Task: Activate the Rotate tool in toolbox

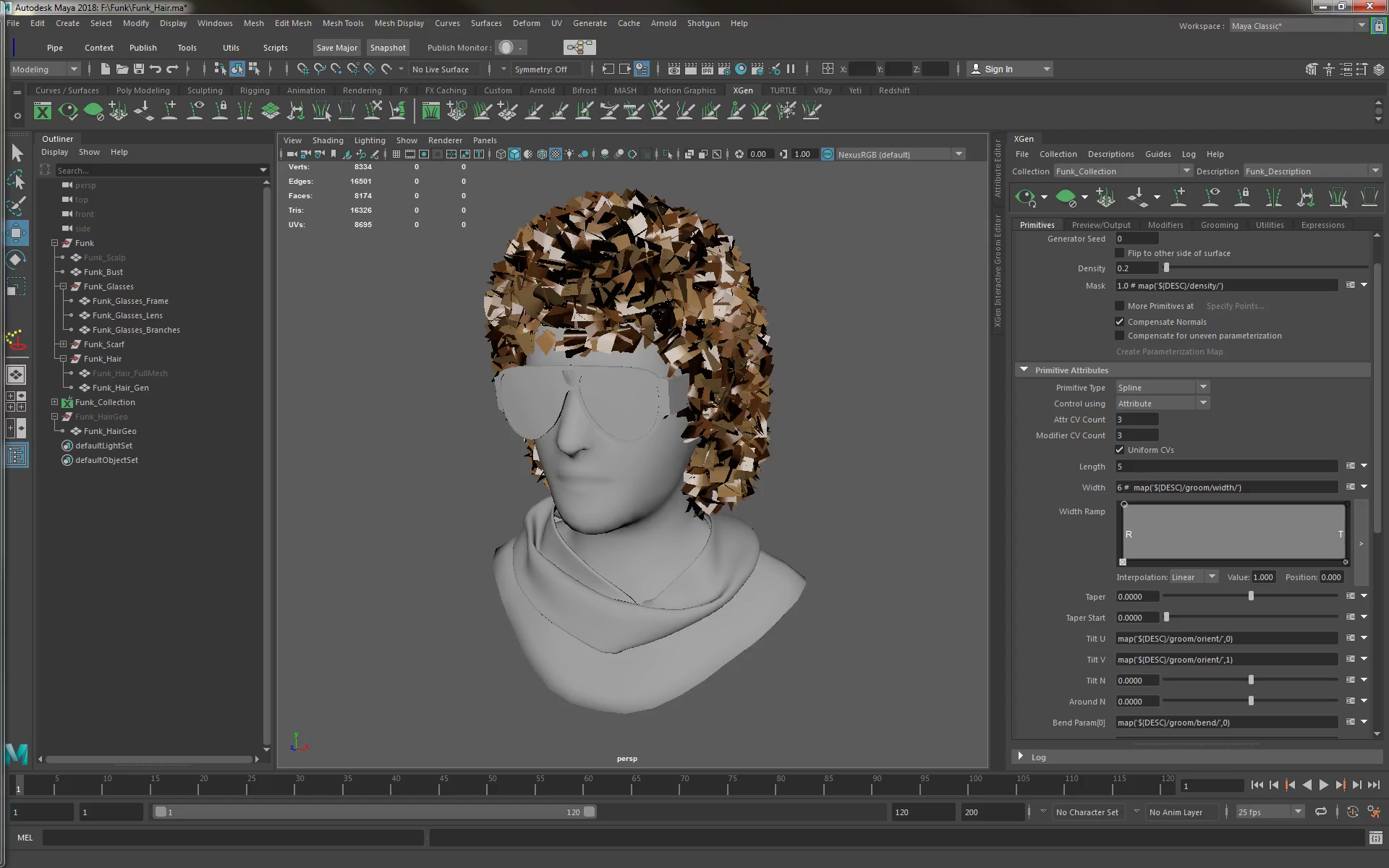Action: (17, 260)
